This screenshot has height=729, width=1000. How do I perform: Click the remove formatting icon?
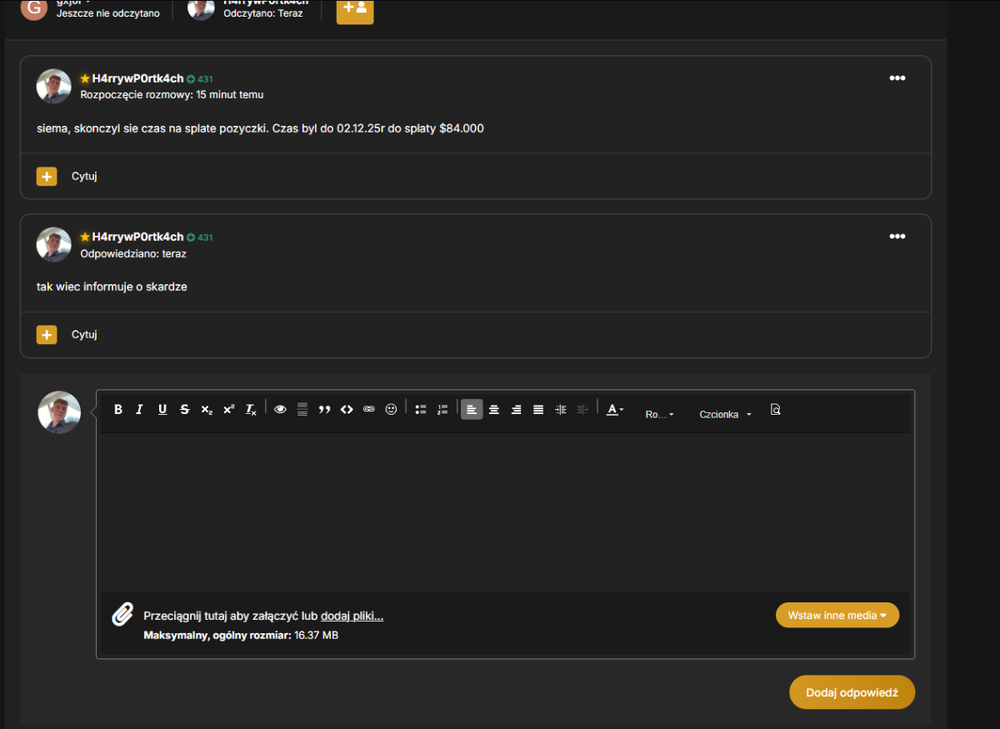(x=251, y=409)
